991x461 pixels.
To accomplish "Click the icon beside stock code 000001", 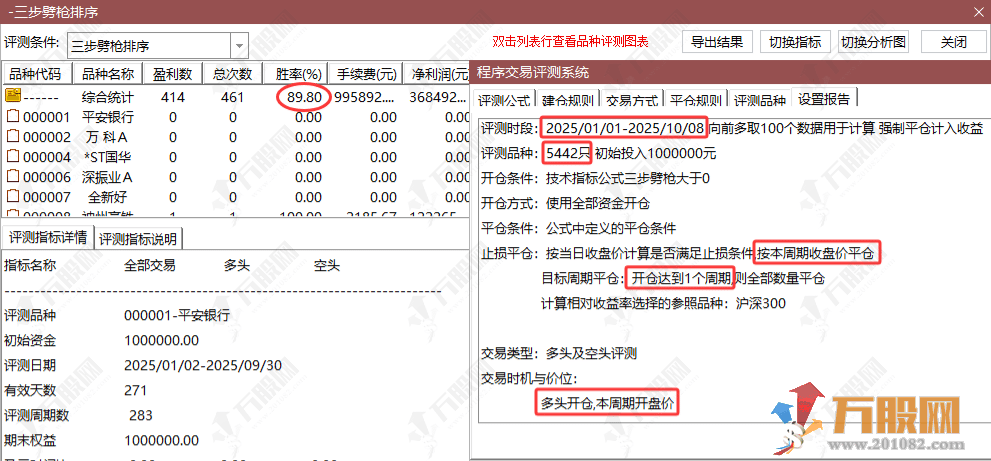I will tap(13, 117).
